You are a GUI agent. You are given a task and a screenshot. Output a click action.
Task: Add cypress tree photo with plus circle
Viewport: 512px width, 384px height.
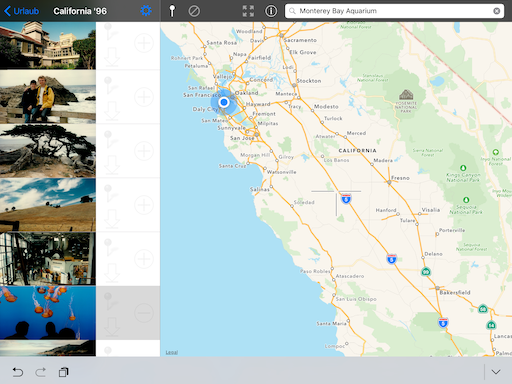pos(144,151)
